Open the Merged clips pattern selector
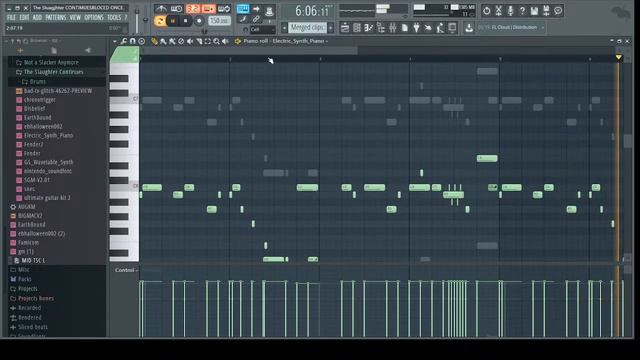The image size is (640, 360). coord(307,28)
